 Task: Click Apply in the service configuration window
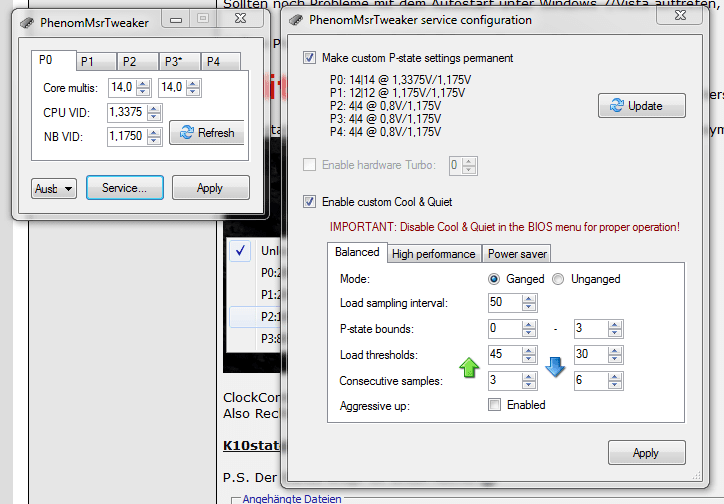646,453
